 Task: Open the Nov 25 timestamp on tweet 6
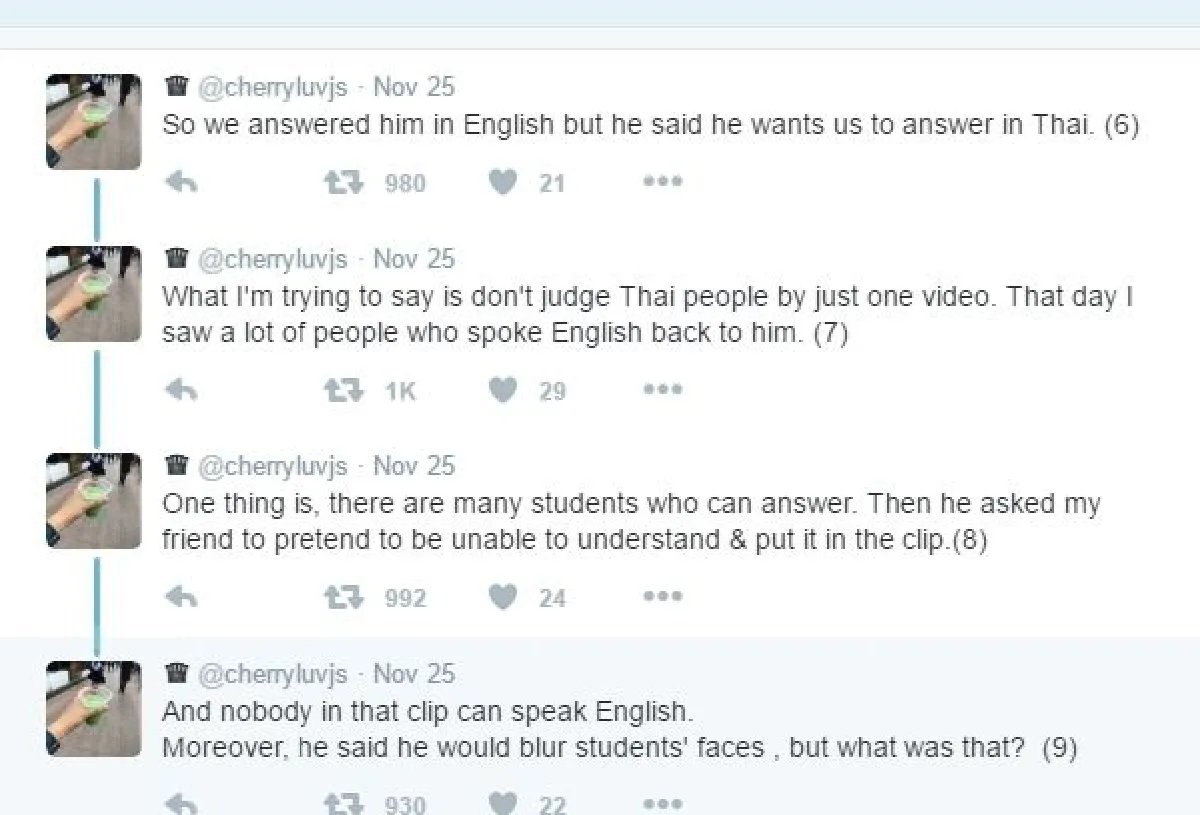(x=414, y=87)
